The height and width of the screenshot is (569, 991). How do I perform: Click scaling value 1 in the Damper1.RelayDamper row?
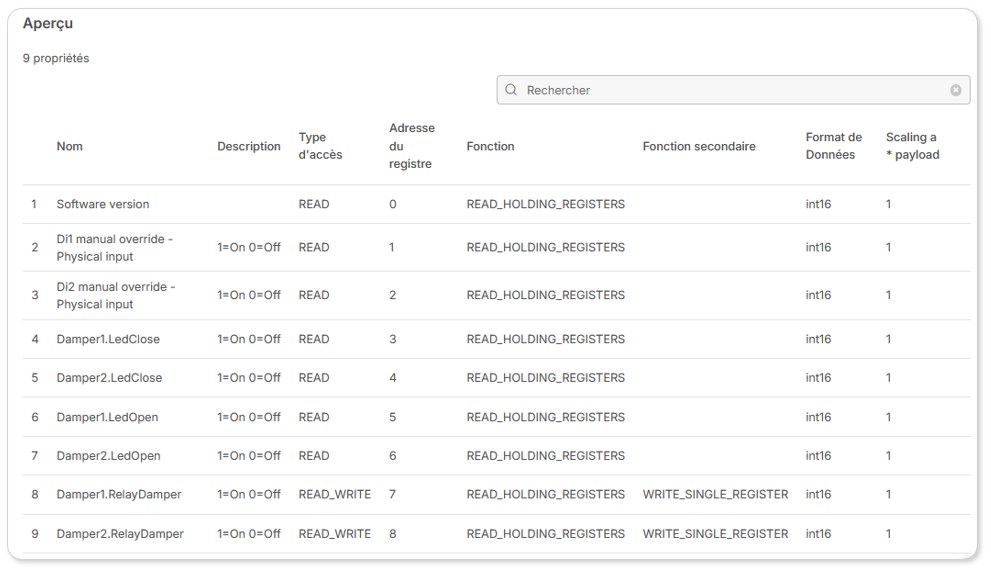888,494
